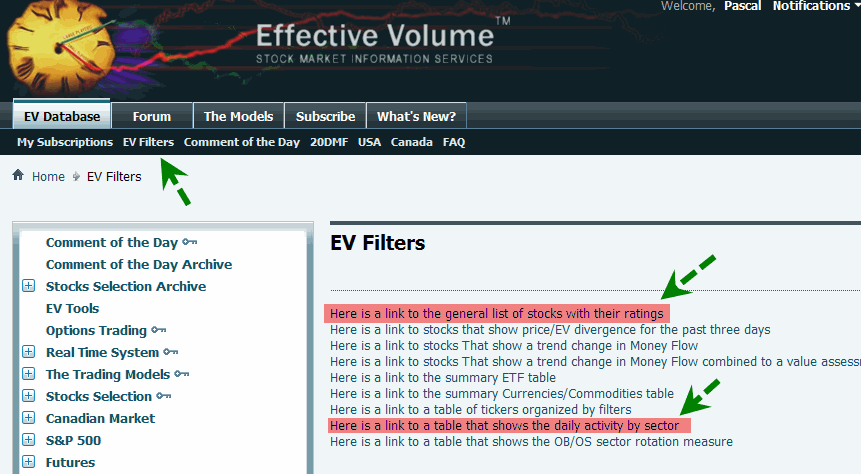Open trend change in Money Flow link
The width and height of the screenshot is (861, 474).
(513, 345)
